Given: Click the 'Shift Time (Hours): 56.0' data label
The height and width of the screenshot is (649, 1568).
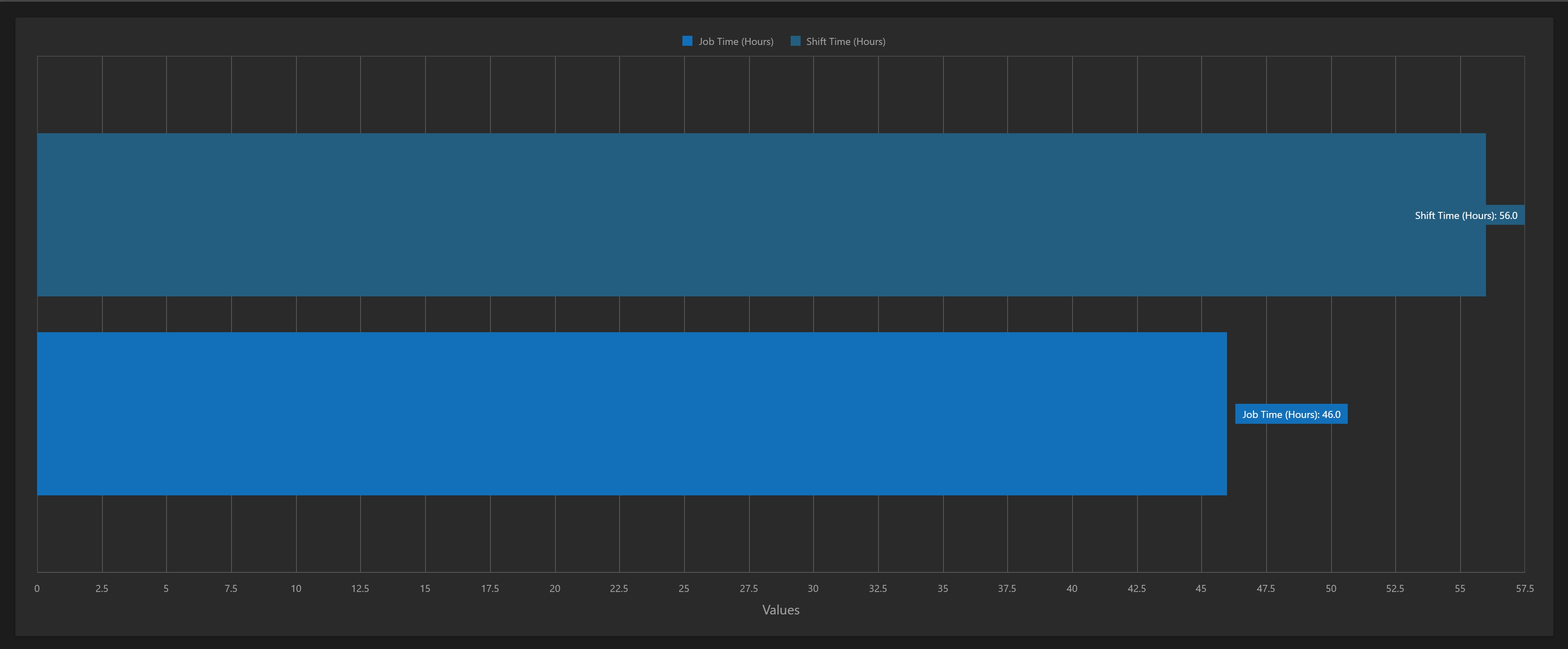Looking at the screenshot, I should pyautogui.click(x=1466, y=215).
